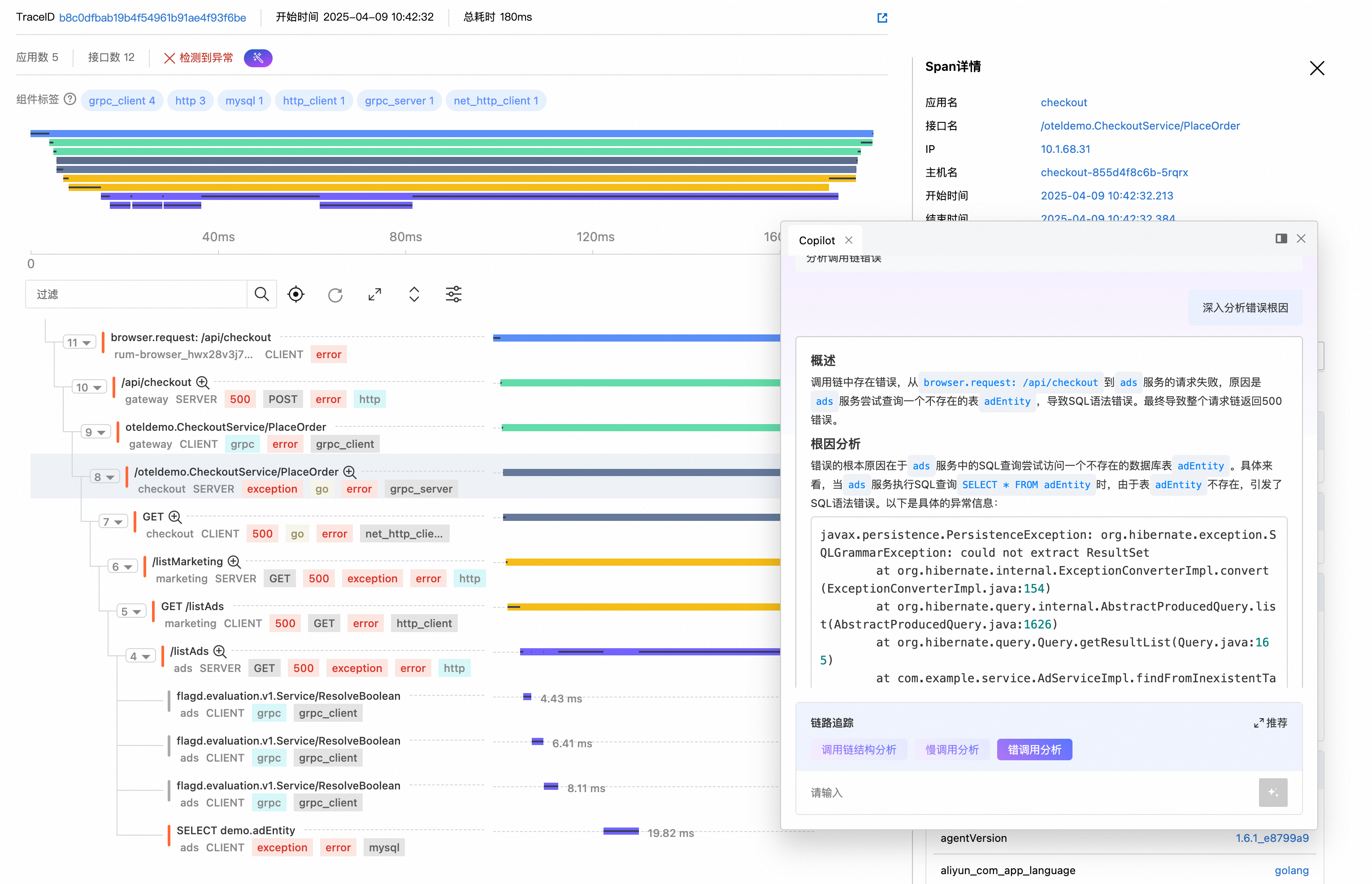1372x884 pixels.
Task: Close the Span详情 panel
Action: (1317, 68)
